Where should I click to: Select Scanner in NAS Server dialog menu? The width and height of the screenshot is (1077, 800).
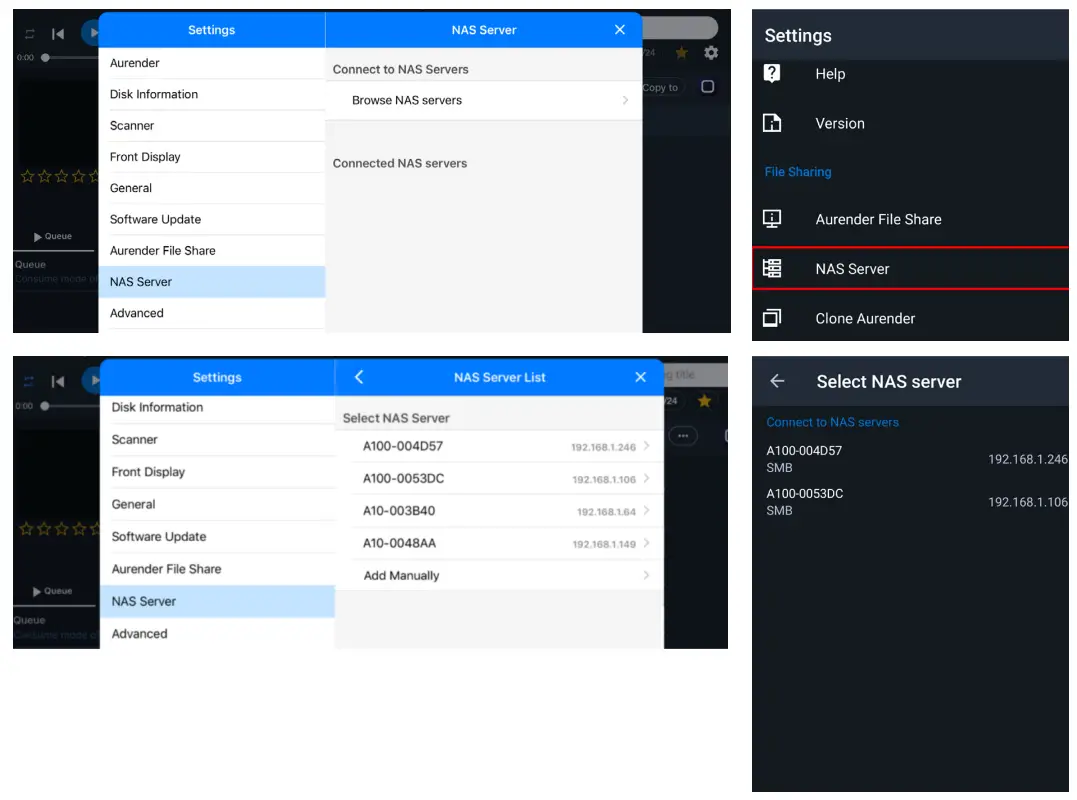[x=212, y=126]
